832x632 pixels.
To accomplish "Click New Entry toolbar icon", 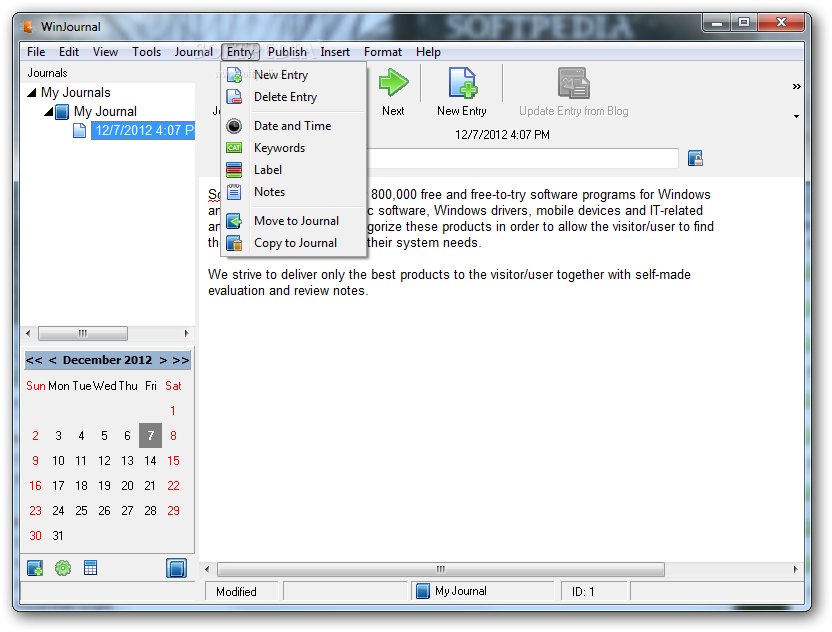I will (x=462, y=83).
